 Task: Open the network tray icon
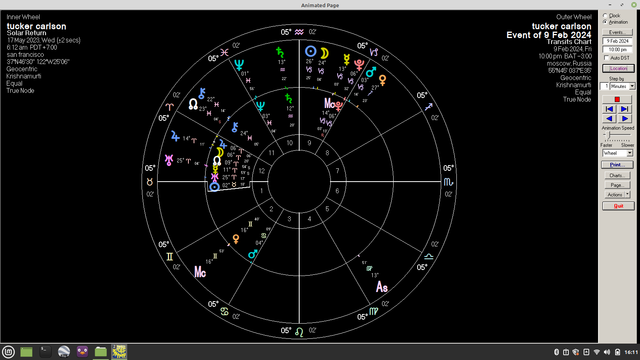point(597,352)
